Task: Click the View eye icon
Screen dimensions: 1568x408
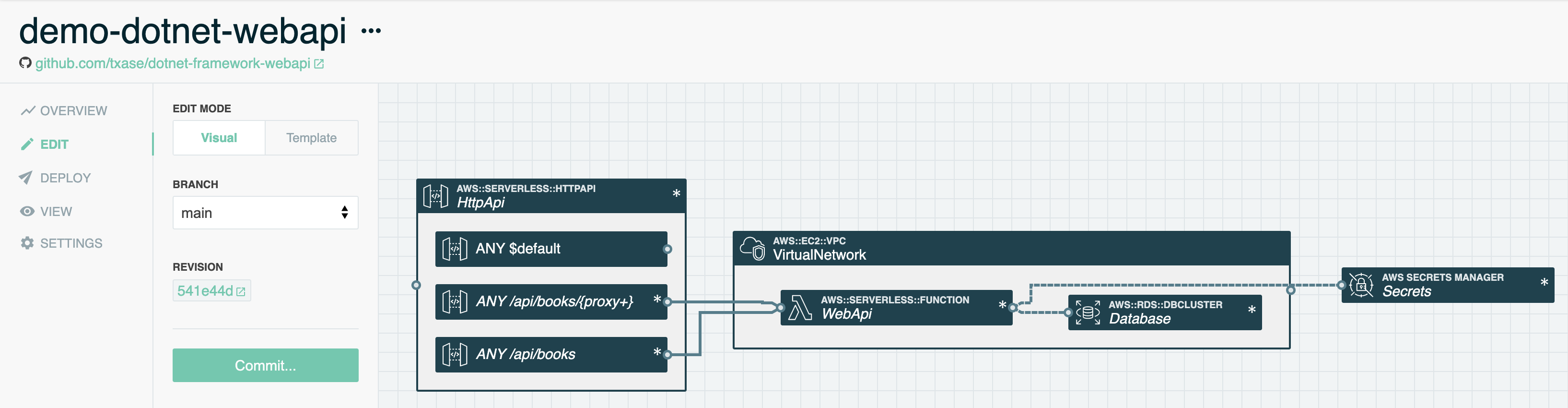Action: [x=27, y=211]
